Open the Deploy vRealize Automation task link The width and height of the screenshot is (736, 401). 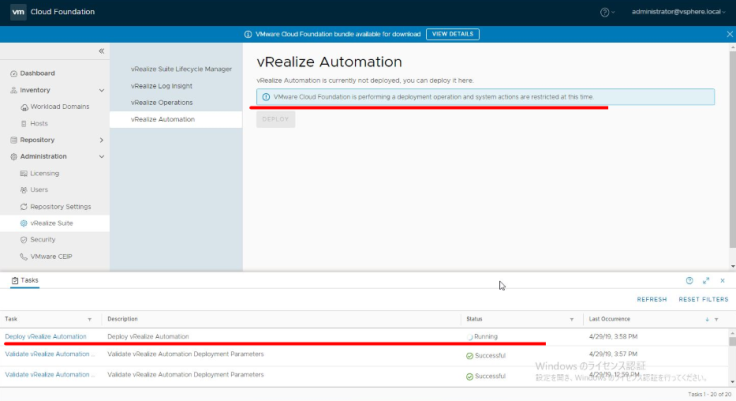click(x=46, y=337)
